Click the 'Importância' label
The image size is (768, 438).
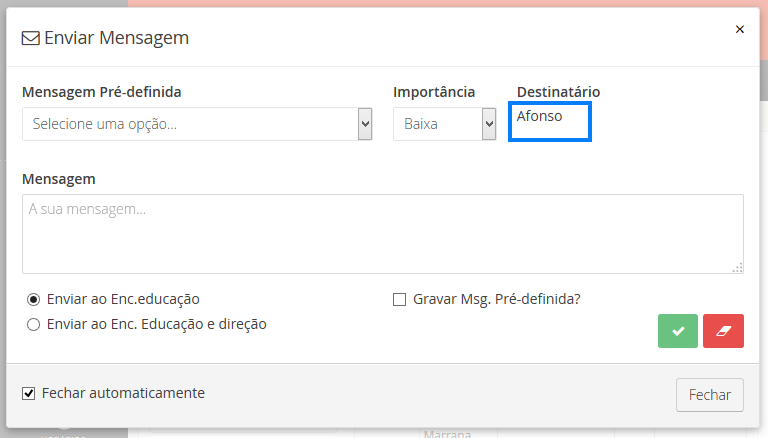coord(434,92)
